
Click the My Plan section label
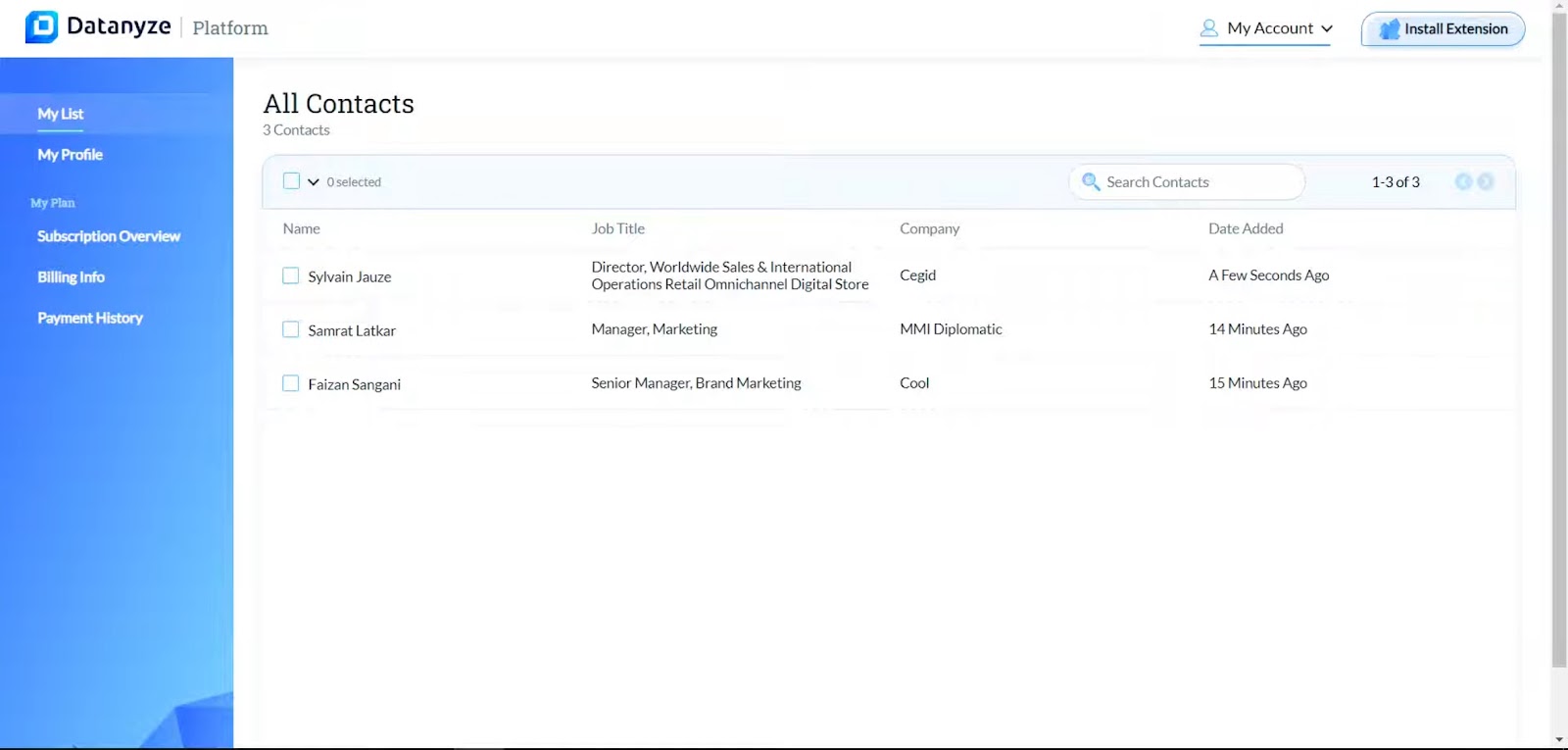[x=53, y=203]
